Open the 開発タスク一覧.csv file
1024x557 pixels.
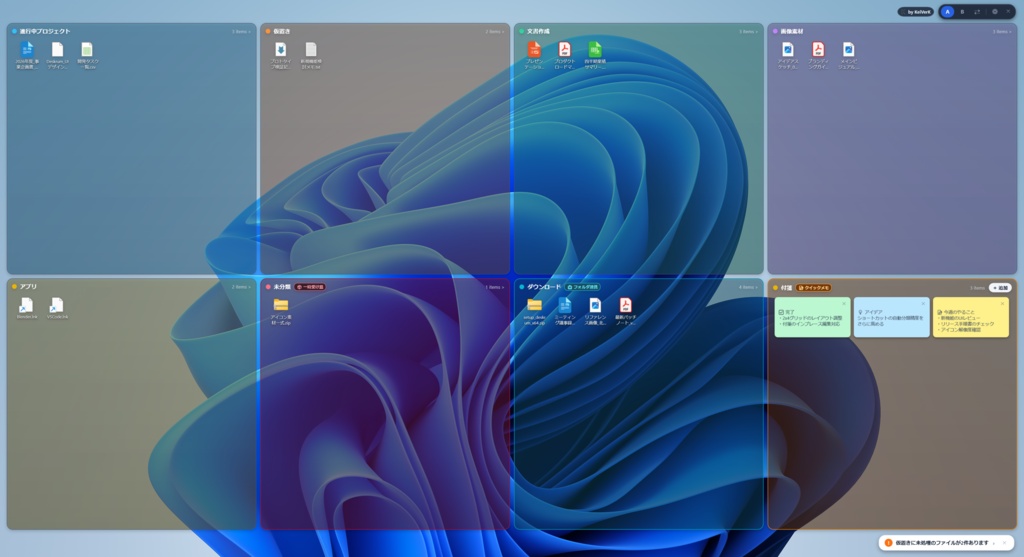point(87,55)
